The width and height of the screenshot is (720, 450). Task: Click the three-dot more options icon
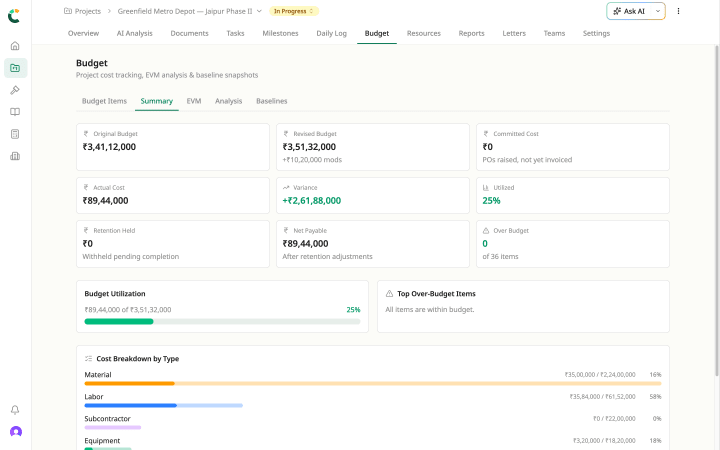(678, 11)
